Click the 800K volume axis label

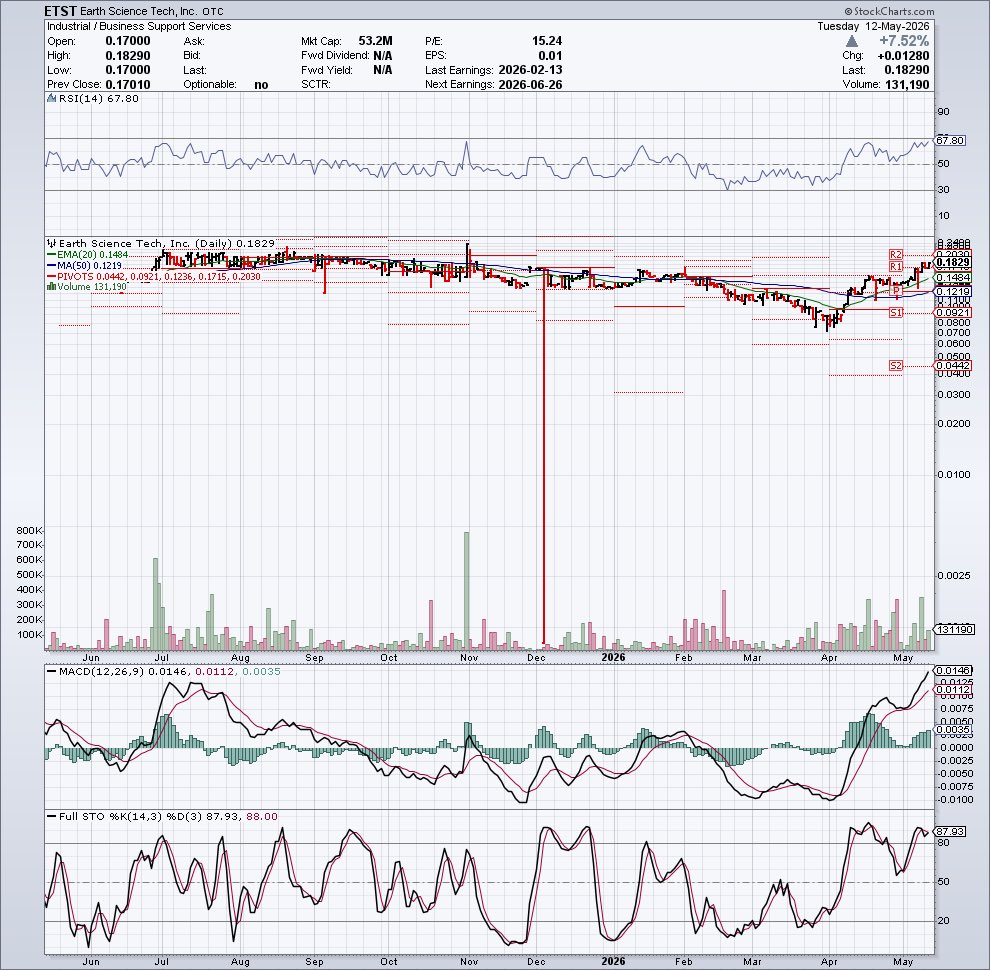pos(29,530)
